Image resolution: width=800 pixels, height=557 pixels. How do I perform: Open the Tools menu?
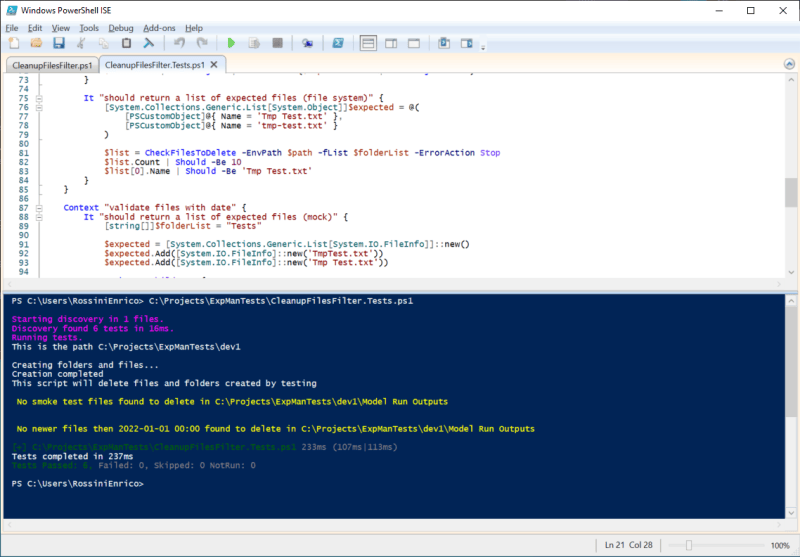[x=89, y=28]
